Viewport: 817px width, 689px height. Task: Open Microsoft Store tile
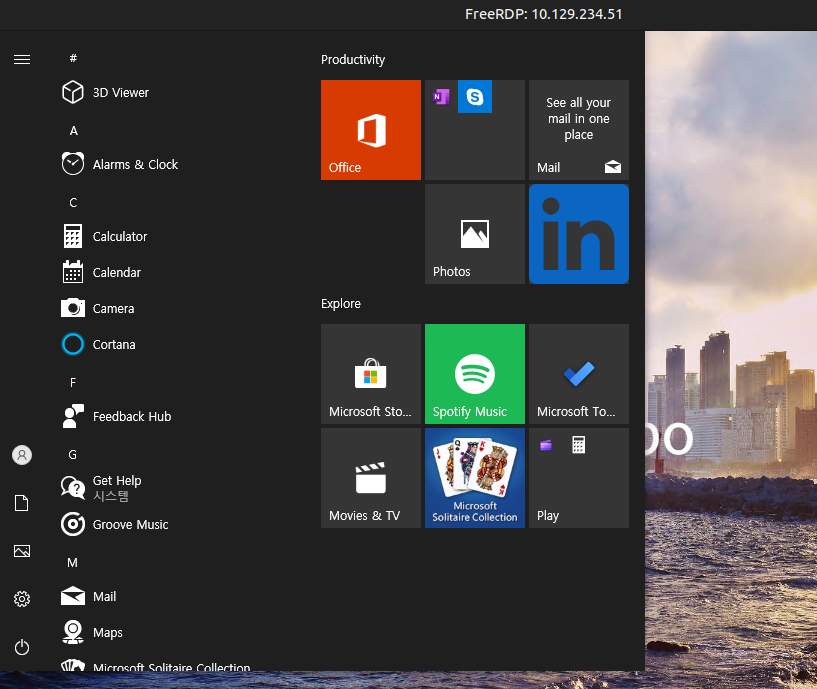click(x=370, y=373)
